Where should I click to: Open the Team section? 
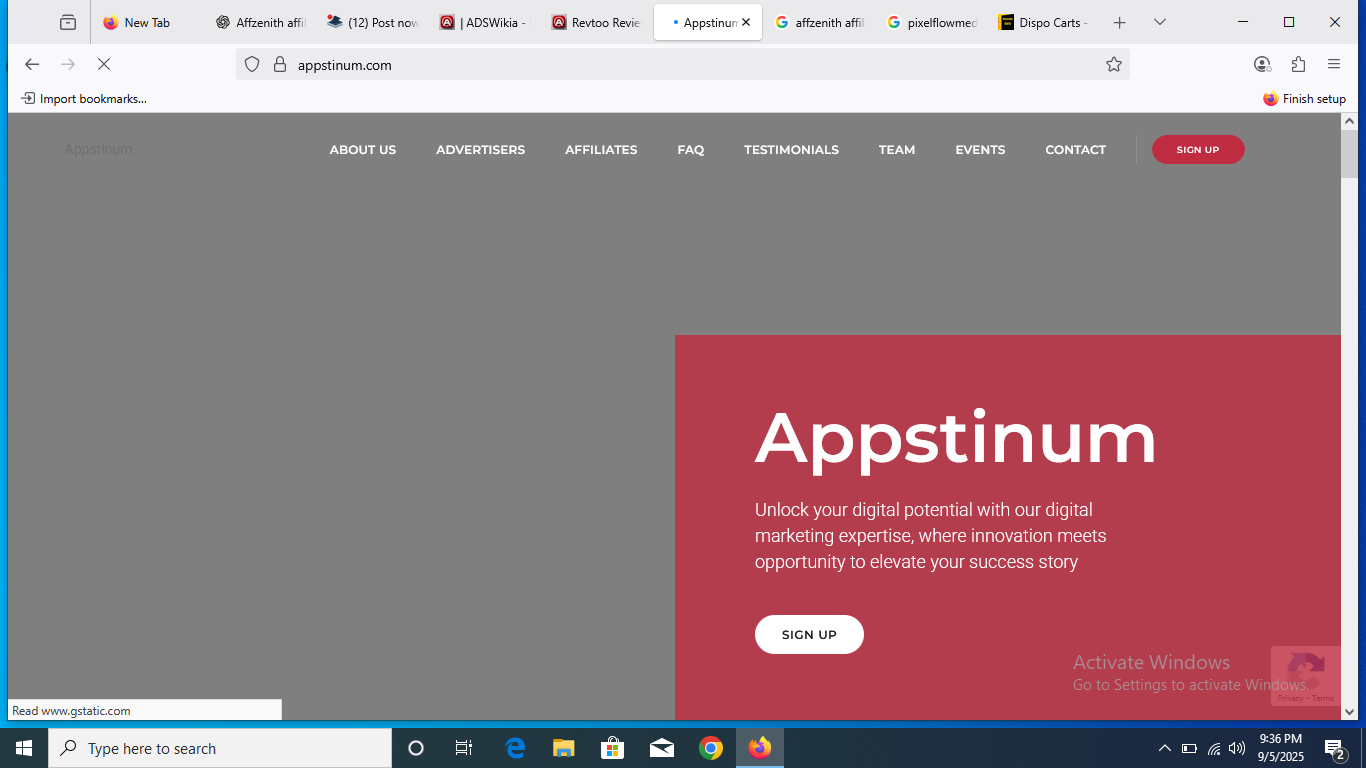[x=897, y=150]
